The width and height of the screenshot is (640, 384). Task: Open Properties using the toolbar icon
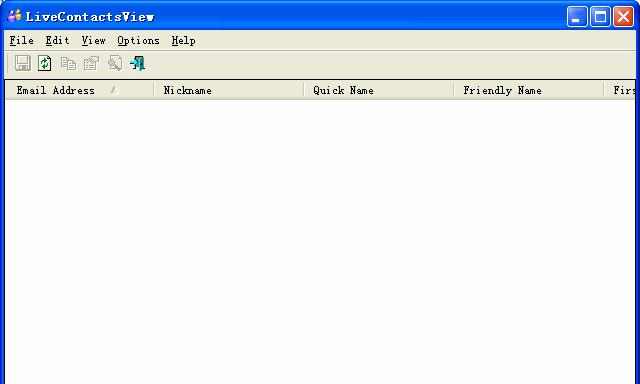91,63
